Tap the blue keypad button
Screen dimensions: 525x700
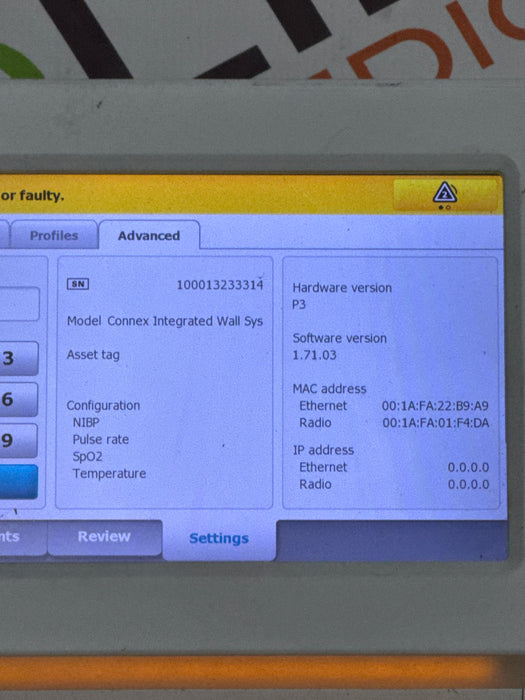coord(18,482)
